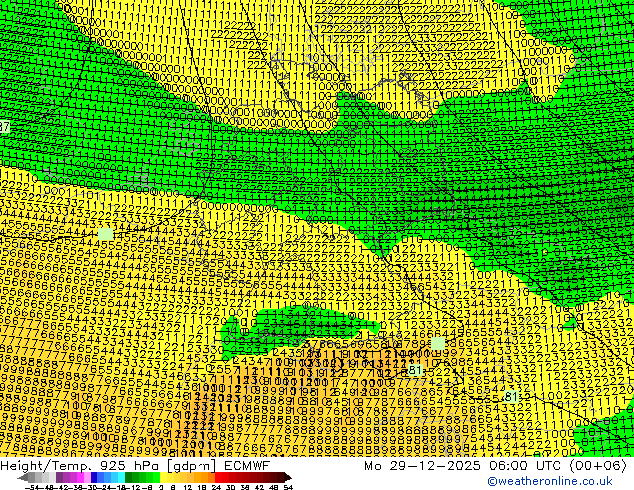Screen dimensions: 634x490
Task: Click the 'Height/Temp. 925 hPa' chart title
Action: pos(80,465)
